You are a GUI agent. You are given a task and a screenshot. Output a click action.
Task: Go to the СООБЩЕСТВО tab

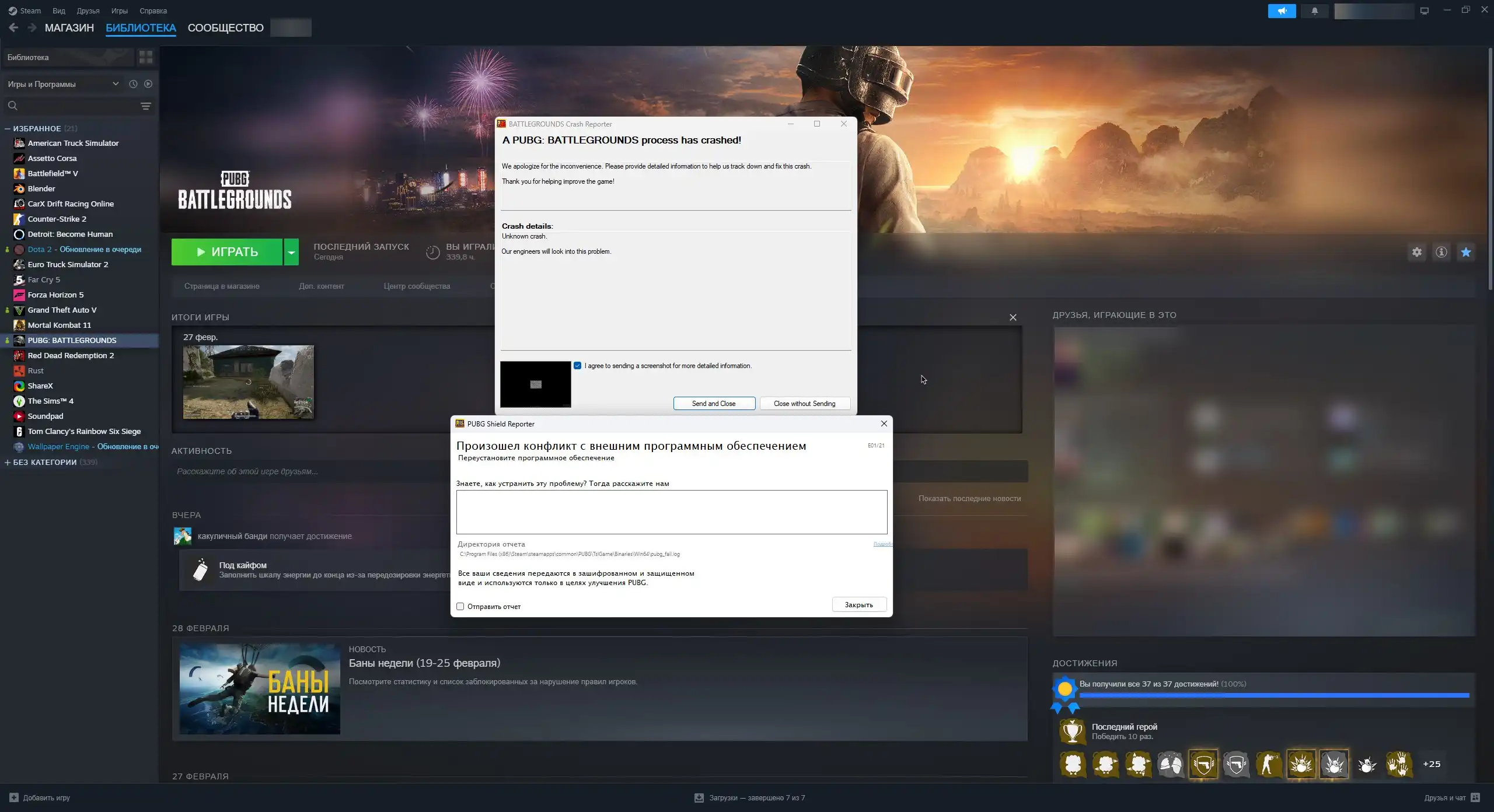point(226,27)
